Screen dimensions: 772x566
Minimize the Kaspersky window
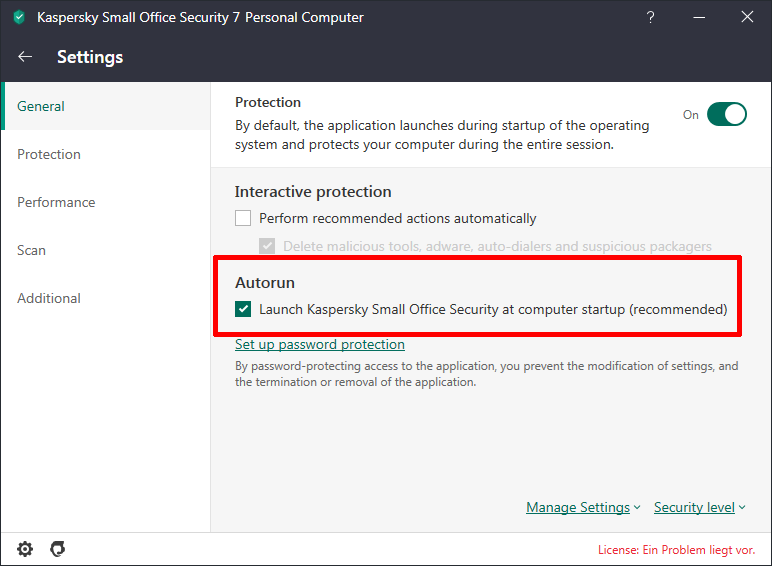(x=699, y=17)
